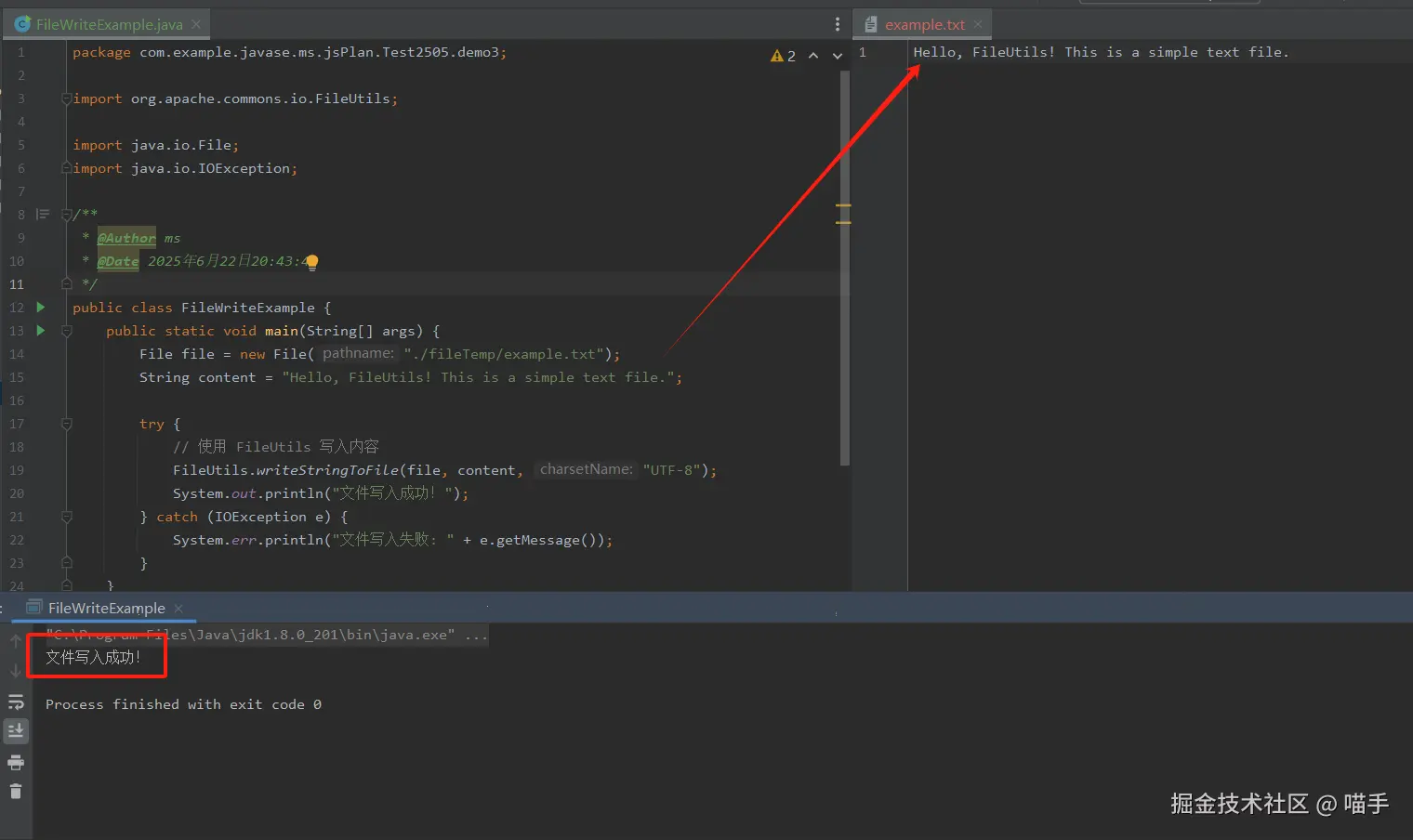The image size is (1413, 840).
Task: Click the writeStringToFile method call
Action: coord(327,470)
